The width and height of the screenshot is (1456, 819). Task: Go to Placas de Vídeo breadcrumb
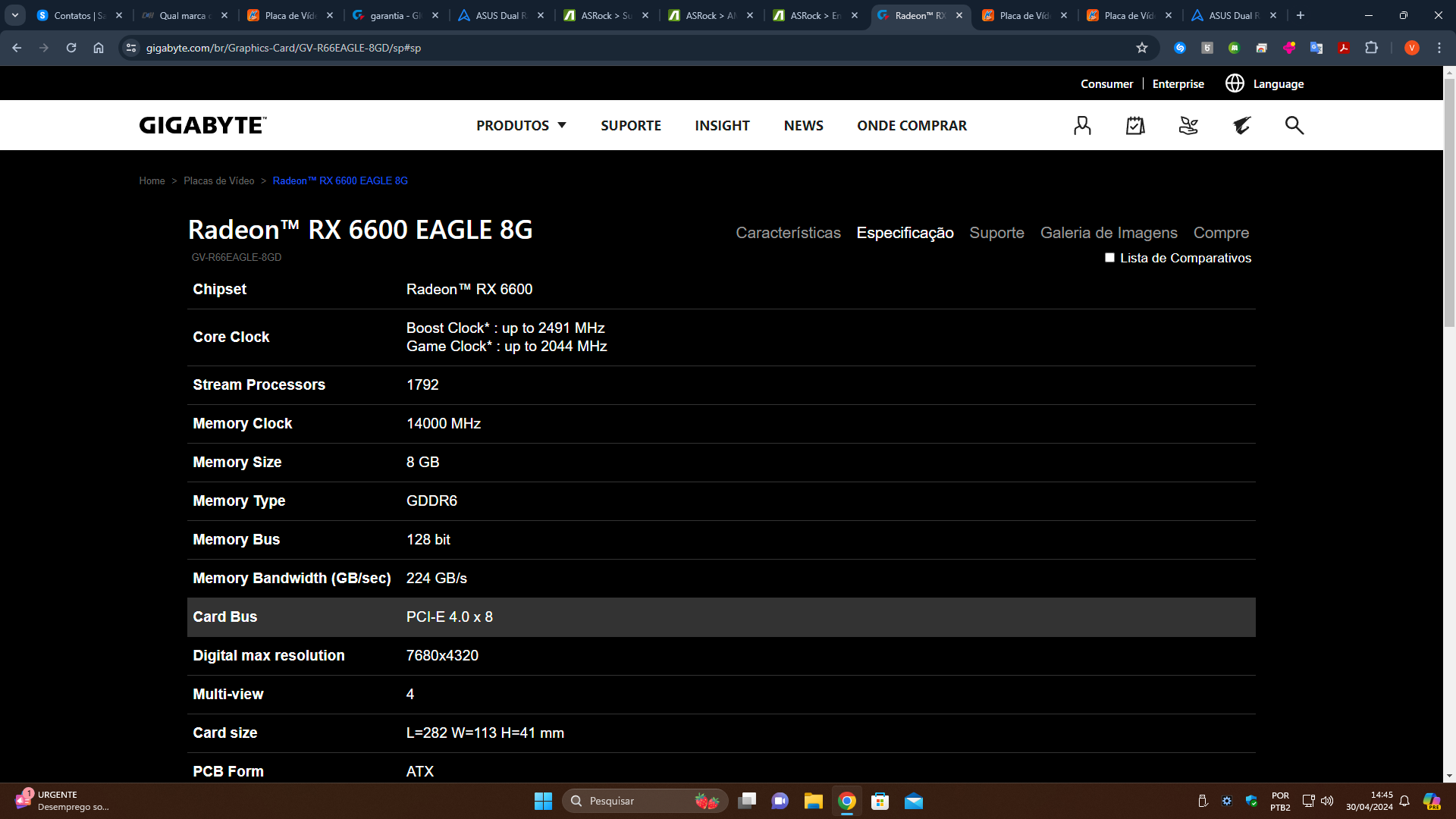(218, 180)
